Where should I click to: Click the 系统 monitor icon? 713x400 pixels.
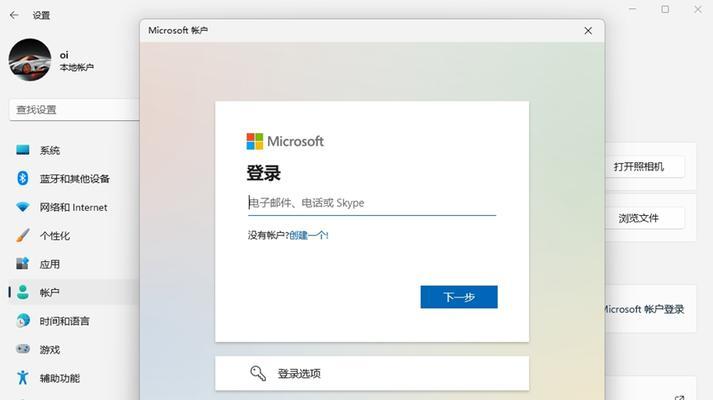click(x=23, y=150)
